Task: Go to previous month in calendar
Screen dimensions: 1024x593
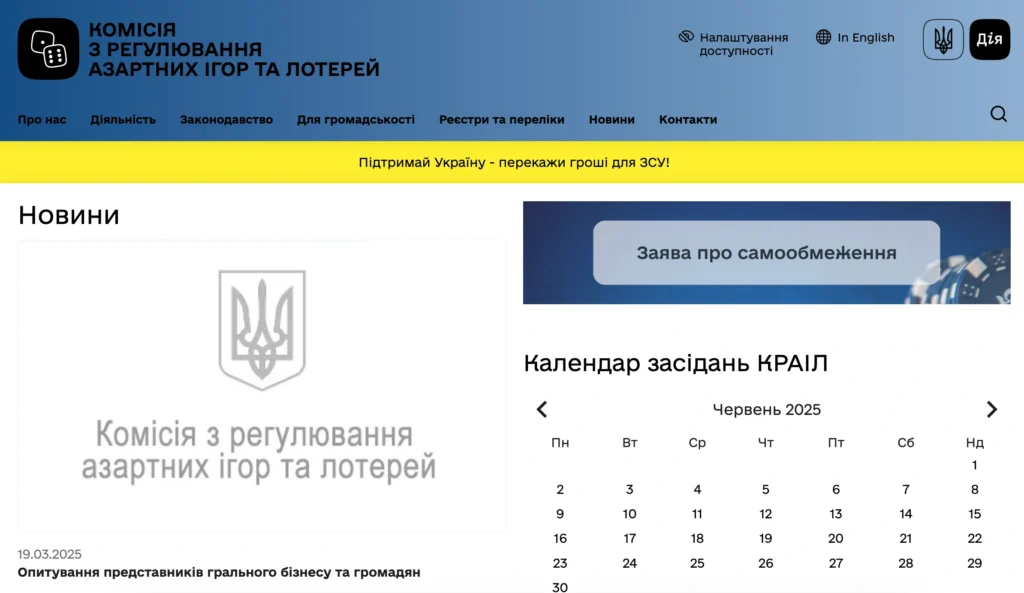Action: click(541, 409)
